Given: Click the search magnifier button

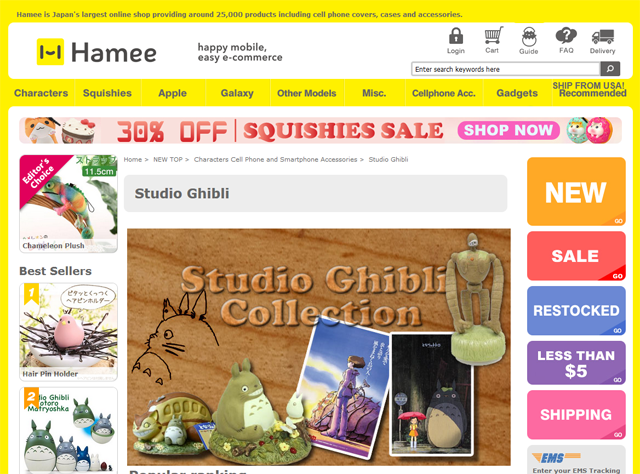Looking at the screenshot, I should click(610, 69).
